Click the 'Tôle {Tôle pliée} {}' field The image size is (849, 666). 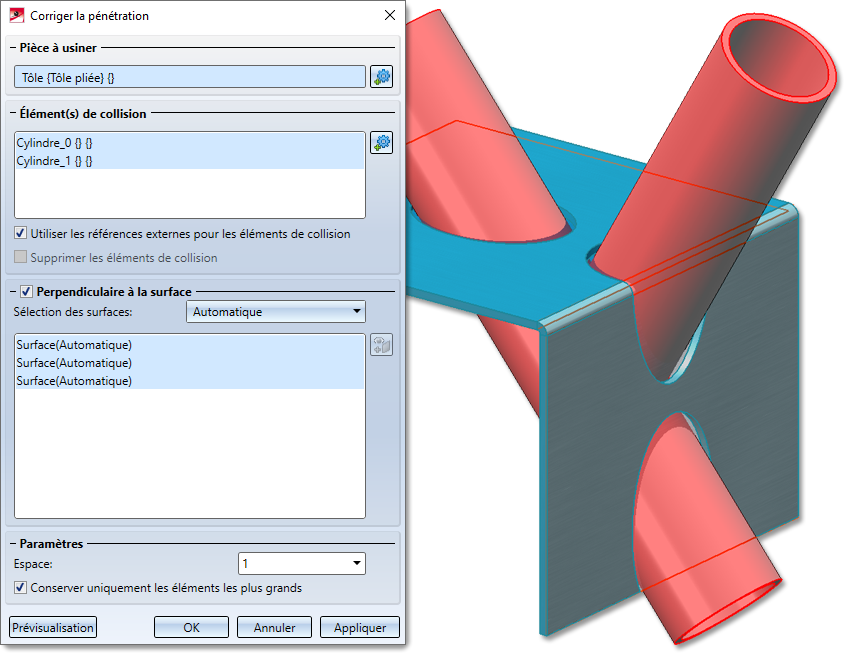(x=190, y=77)
